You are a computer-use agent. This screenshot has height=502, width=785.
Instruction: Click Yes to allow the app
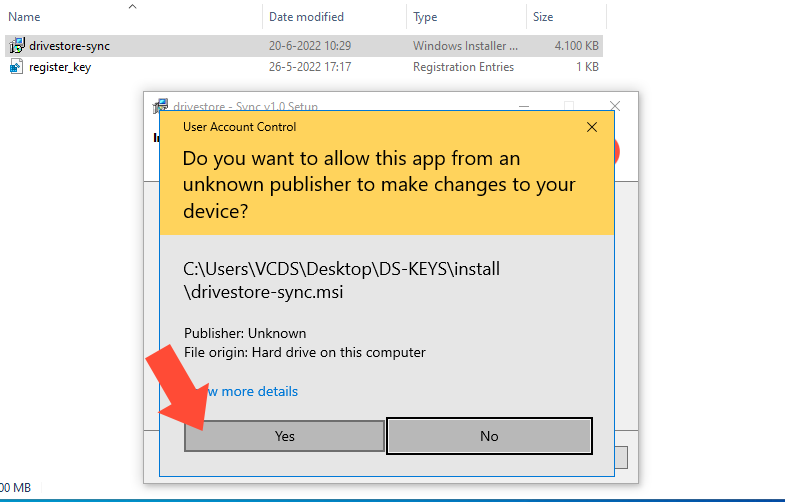pos(284,436)
